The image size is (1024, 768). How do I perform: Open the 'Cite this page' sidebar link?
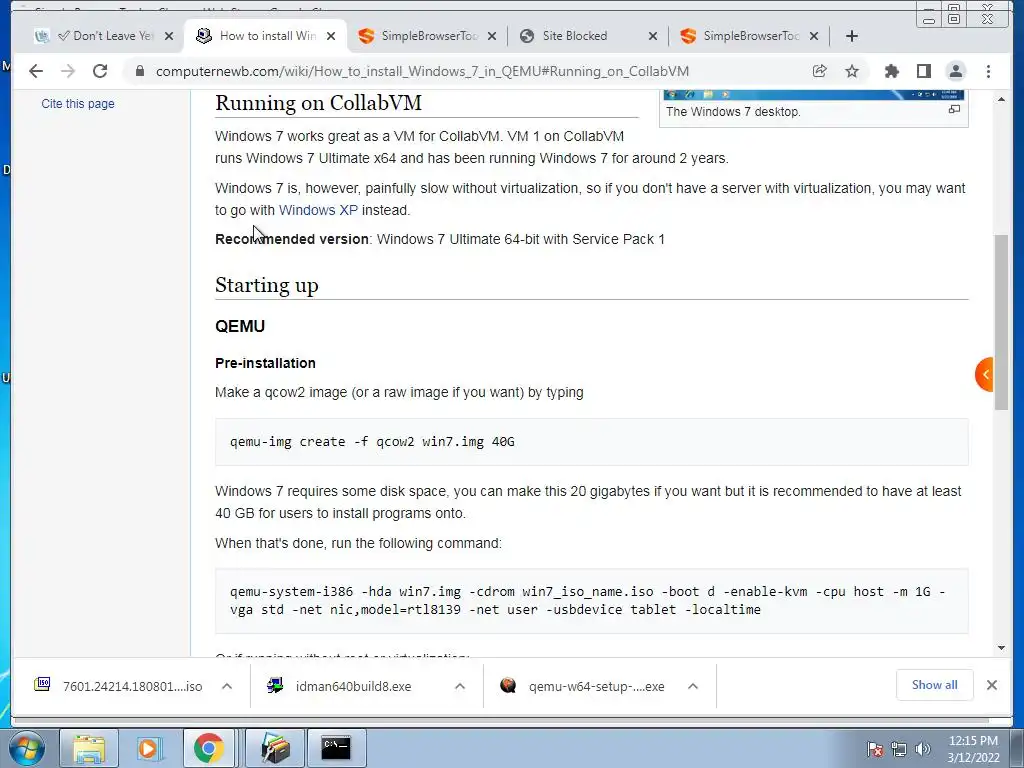(x=78, y=103)
